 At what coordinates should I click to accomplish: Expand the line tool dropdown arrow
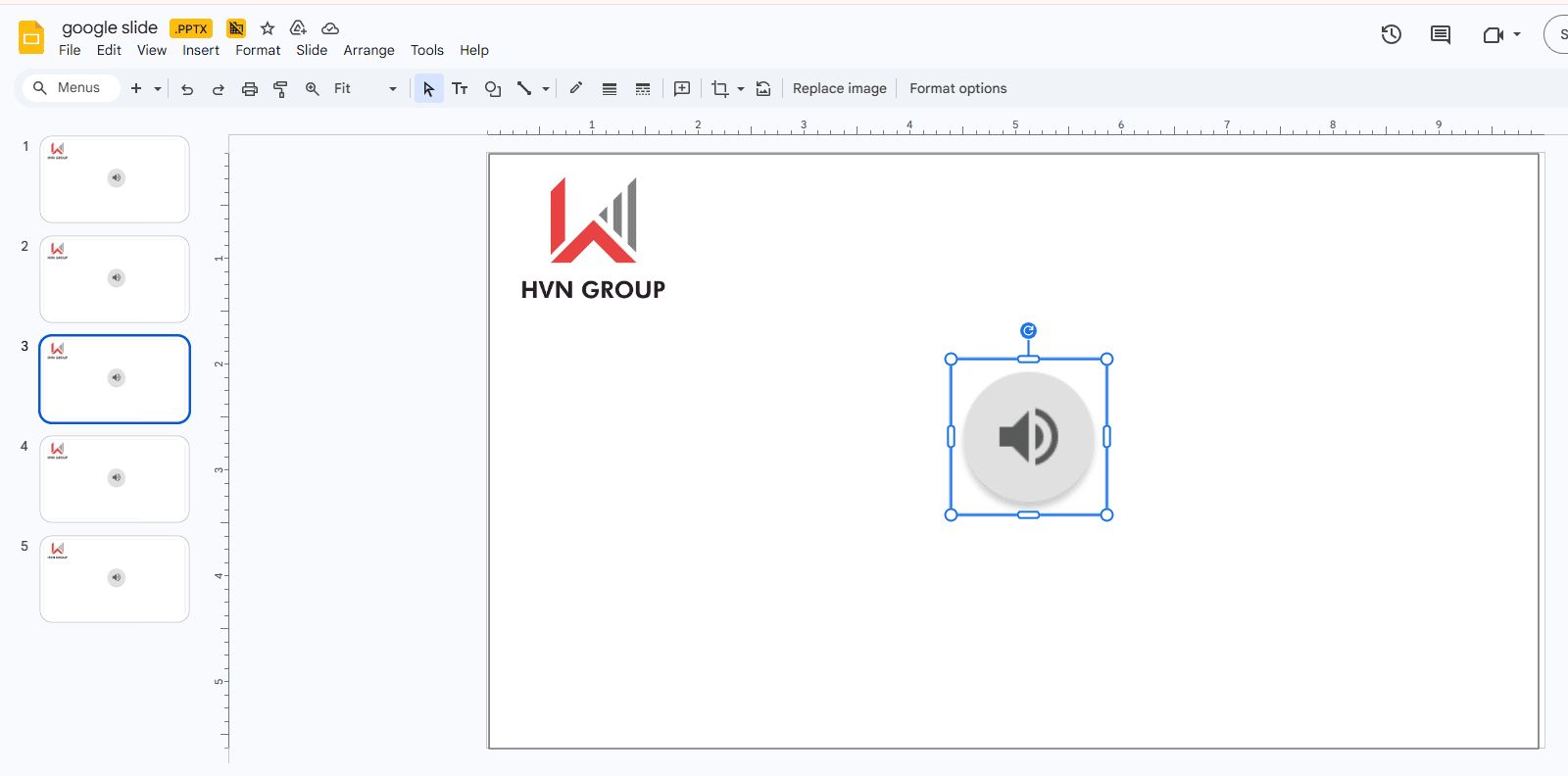(546, 89)
